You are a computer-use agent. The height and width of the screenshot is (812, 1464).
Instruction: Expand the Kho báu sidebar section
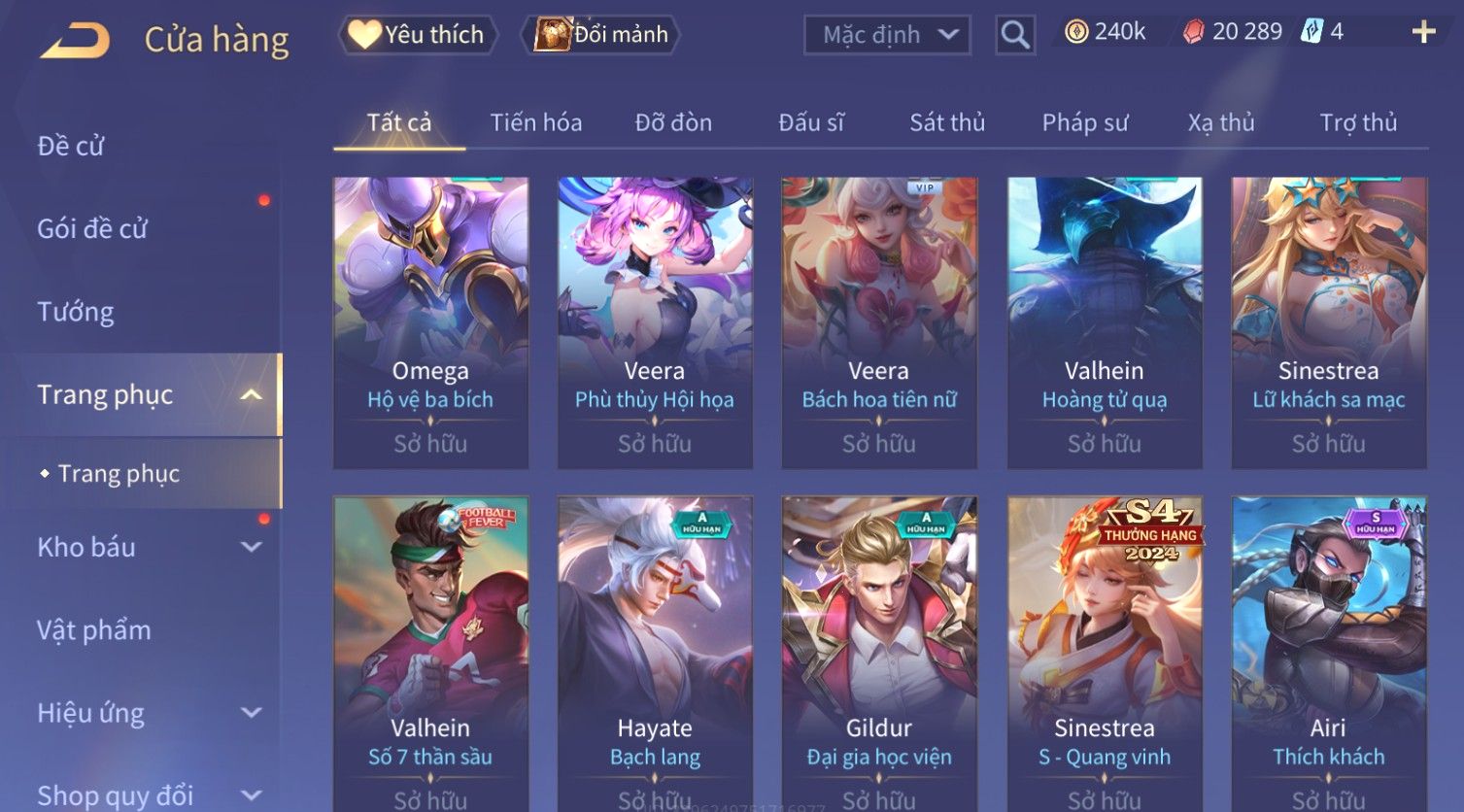[251, 547]
